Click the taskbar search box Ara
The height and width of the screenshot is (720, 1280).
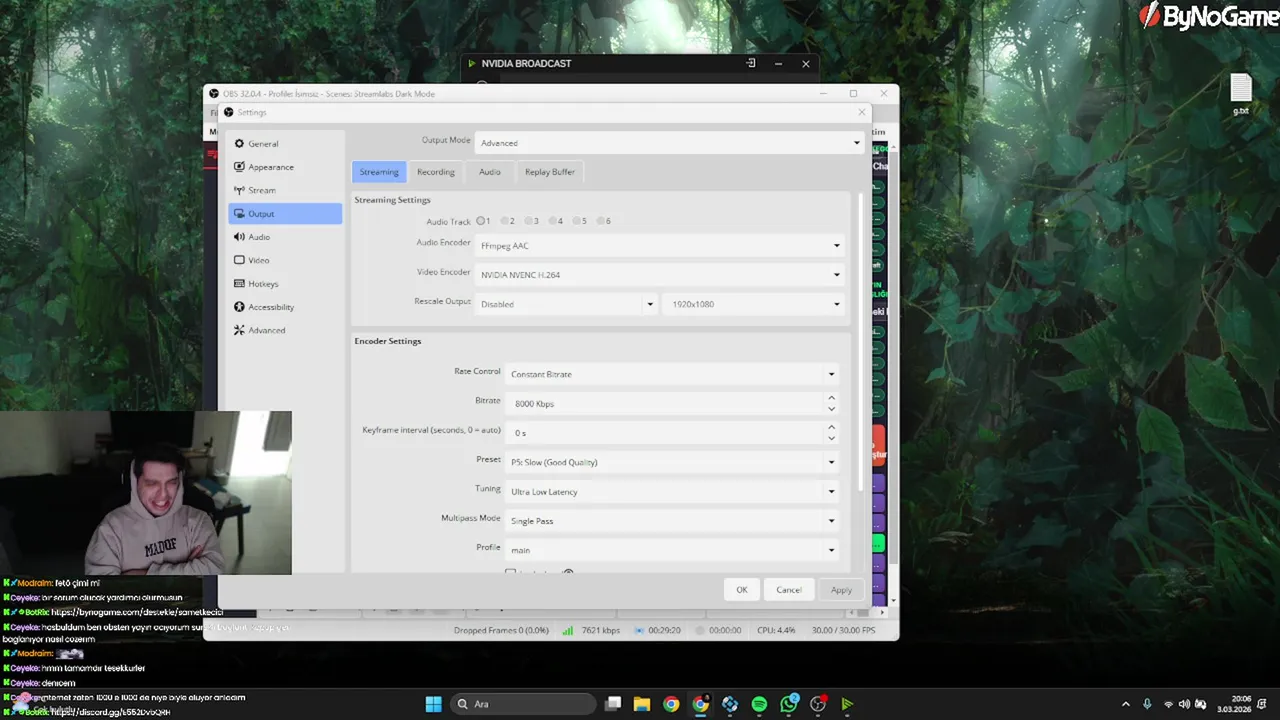click(x=522, y=704)
